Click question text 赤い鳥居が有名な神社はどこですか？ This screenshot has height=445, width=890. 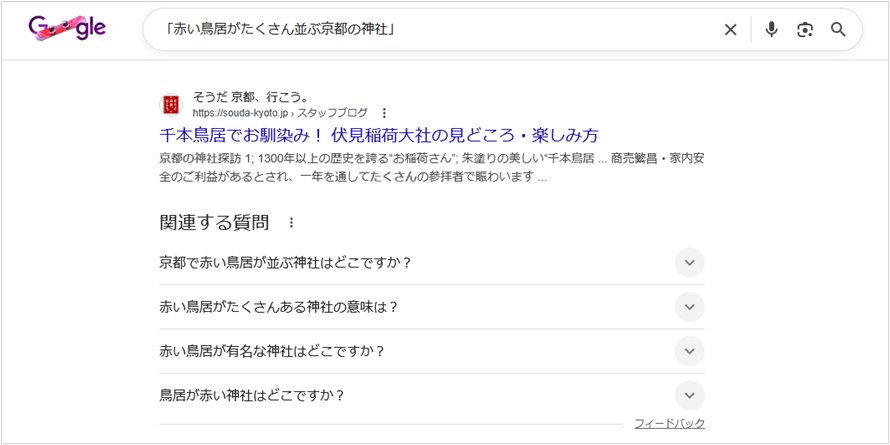[272, 351]
